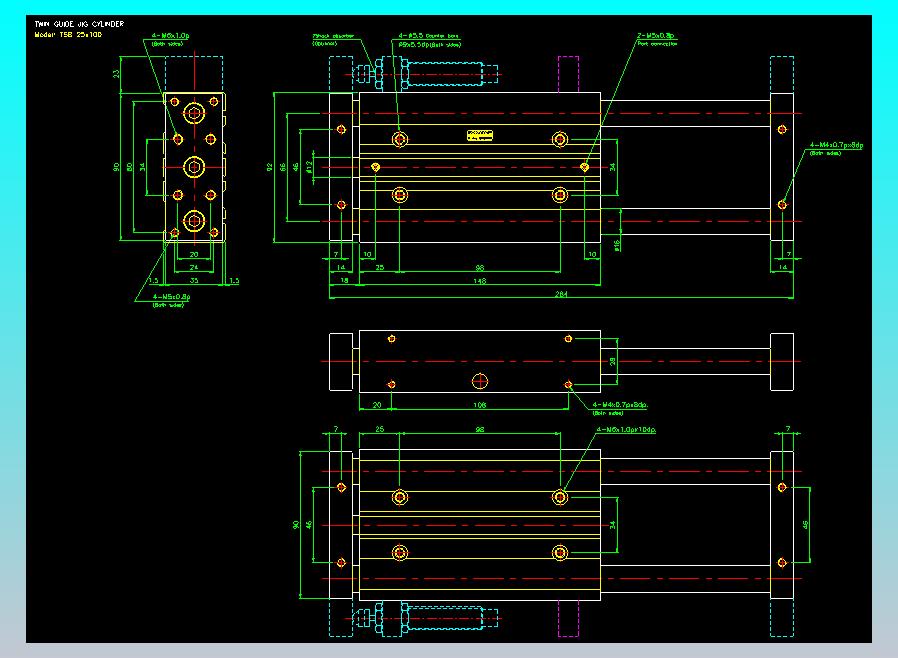Screen dimensions: 898x658
Task: Select the "4-M6x1.0px10dp." callout text
Action: click(x=626, y=430)
